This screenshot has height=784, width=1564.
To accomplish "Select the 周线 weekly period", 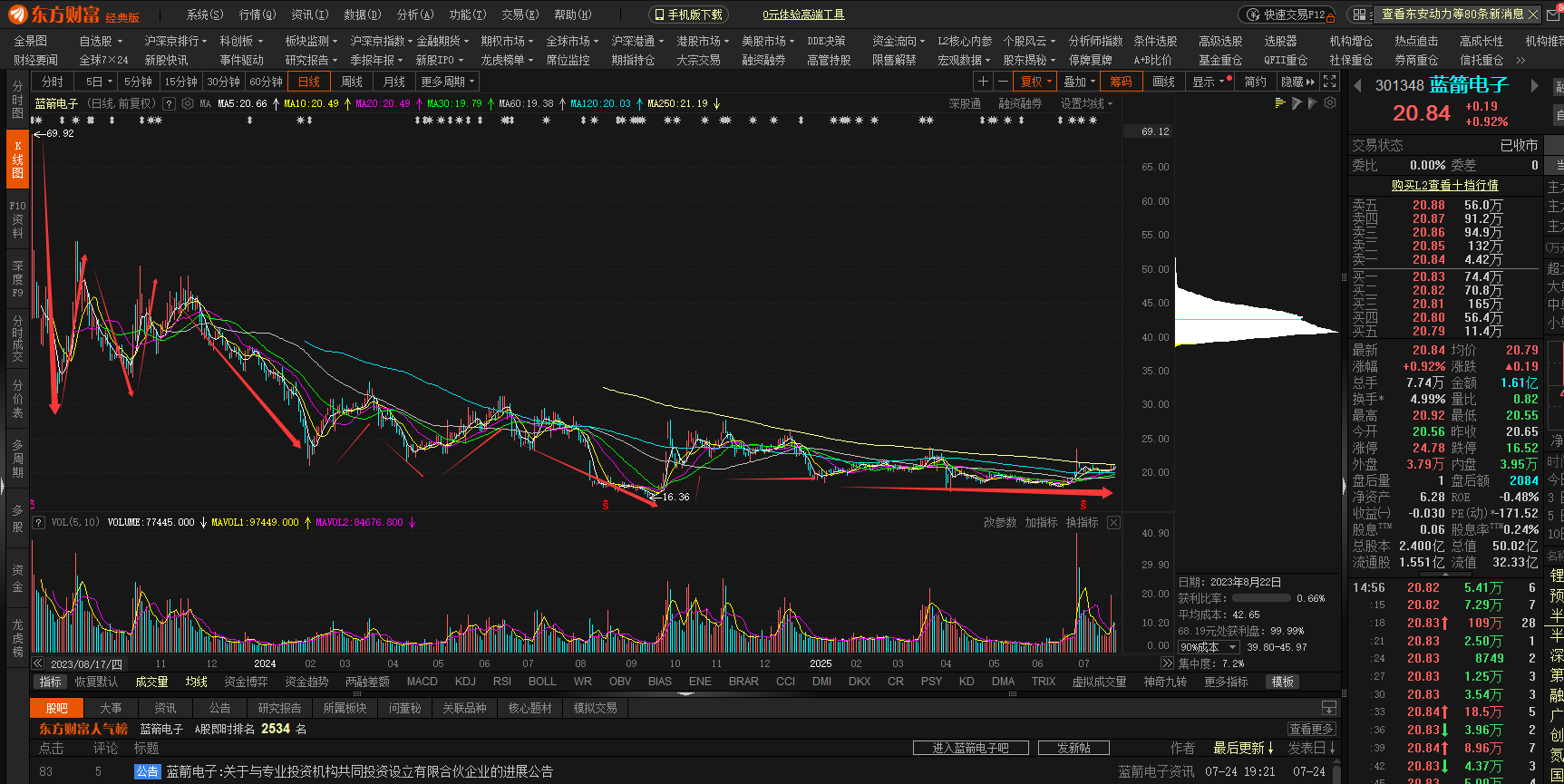I will tap(352, 82).
